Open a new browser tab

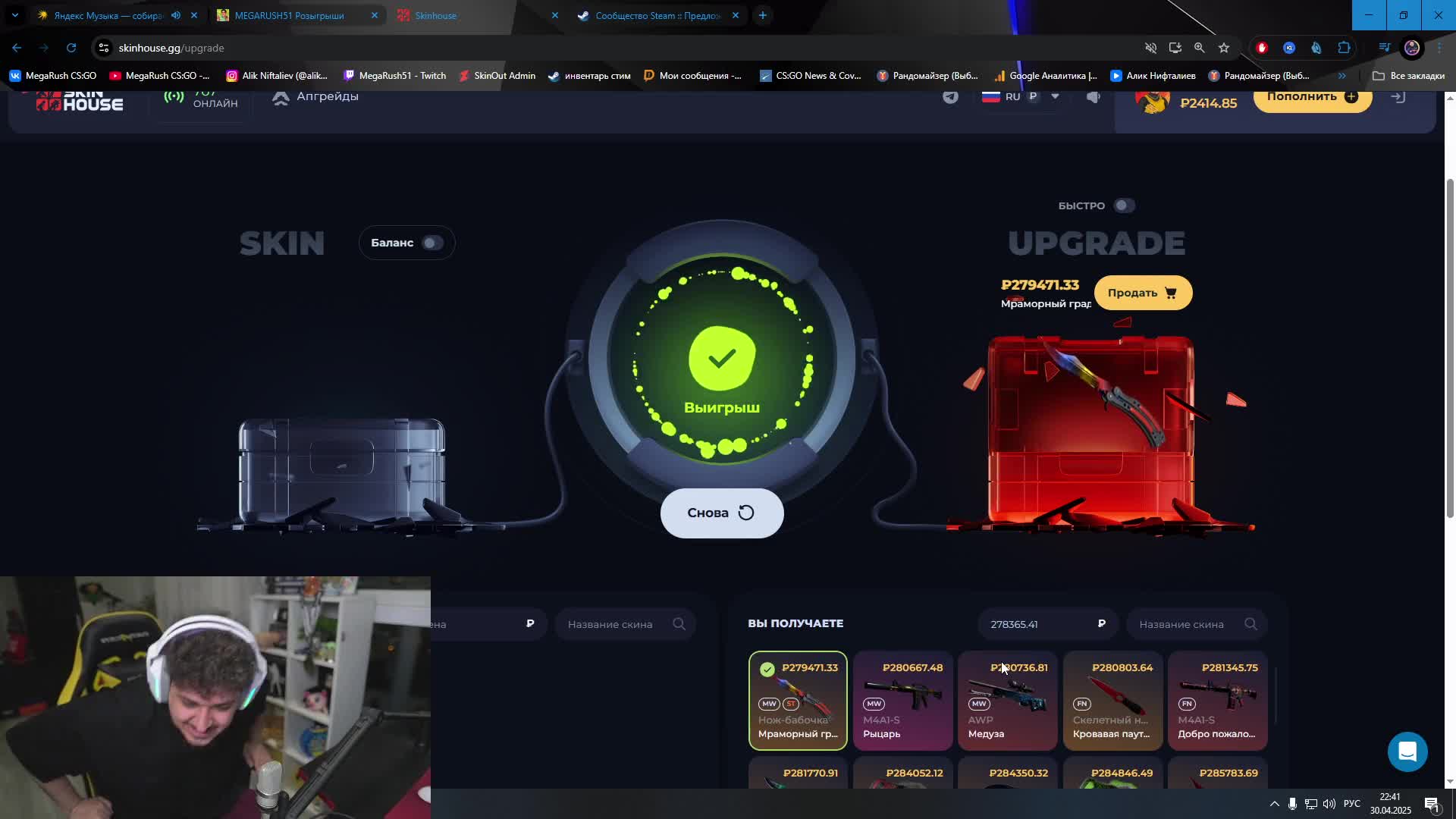coord(763,15)
